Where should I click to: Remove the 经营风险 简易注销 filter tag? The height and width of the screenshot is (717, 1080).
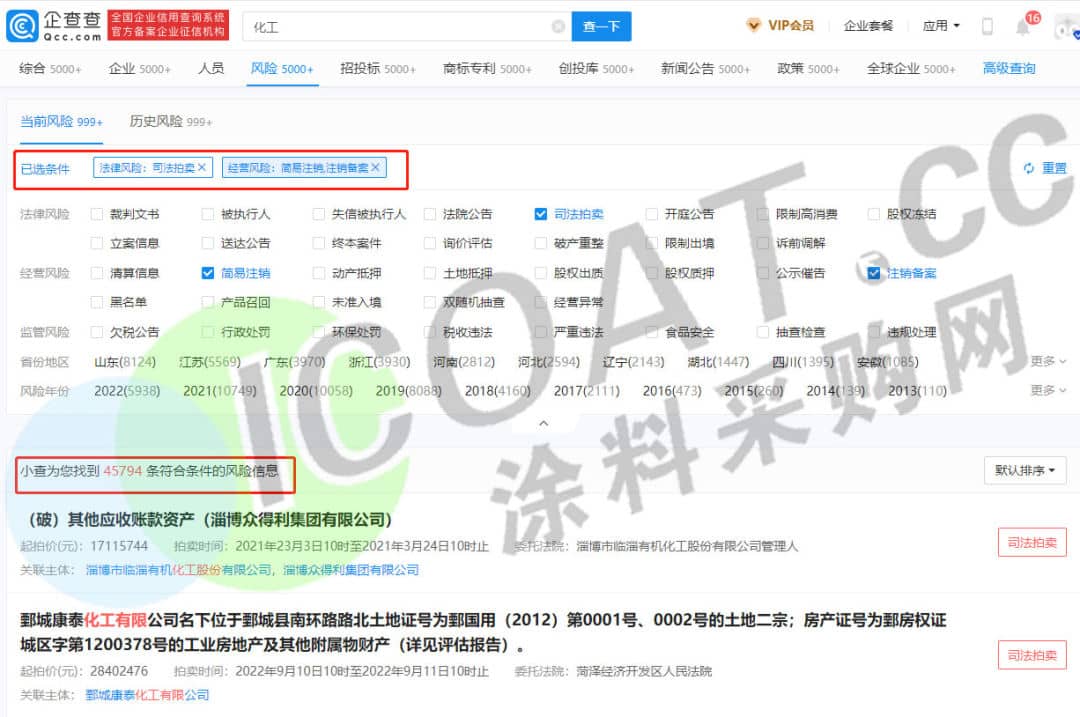(x=375, y=168)
